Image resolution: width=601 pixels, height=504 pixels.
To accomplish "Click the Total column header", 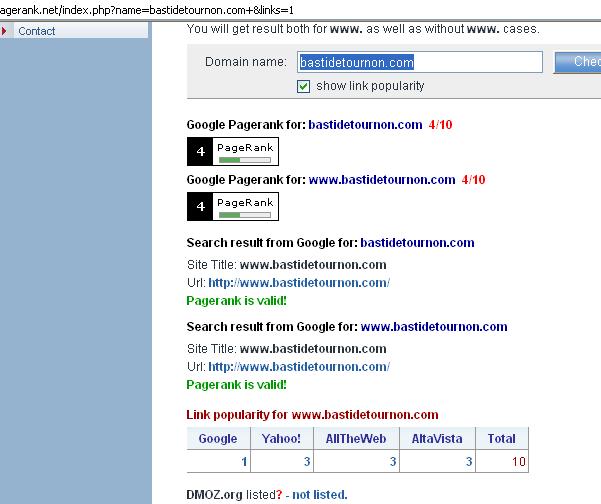I will point(502,438).
